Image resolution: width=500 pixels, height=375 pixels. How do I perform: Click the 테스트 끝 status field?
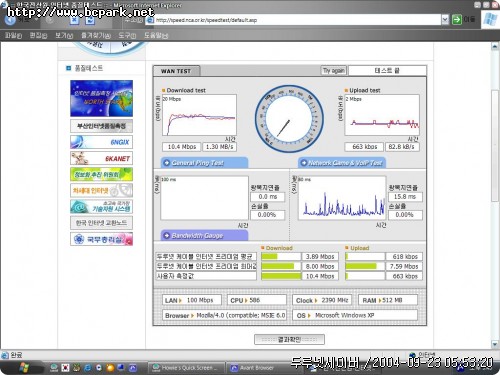tap(387, 71)
